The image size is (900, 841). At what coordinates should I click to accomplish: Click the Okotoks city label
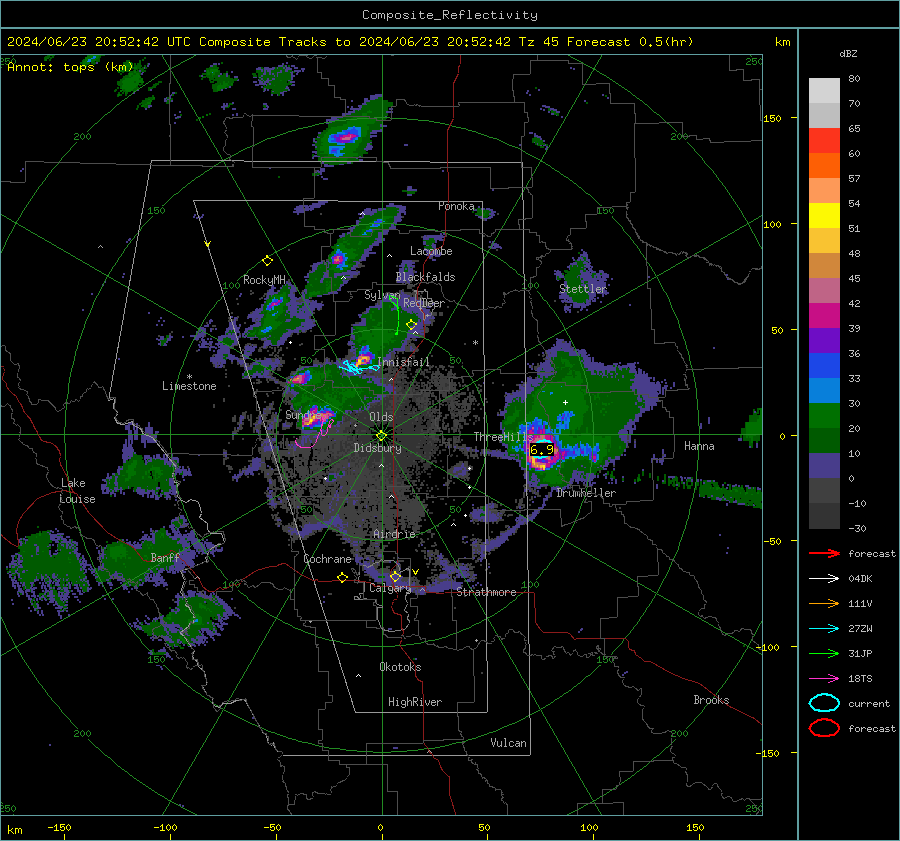coord(400,667)
